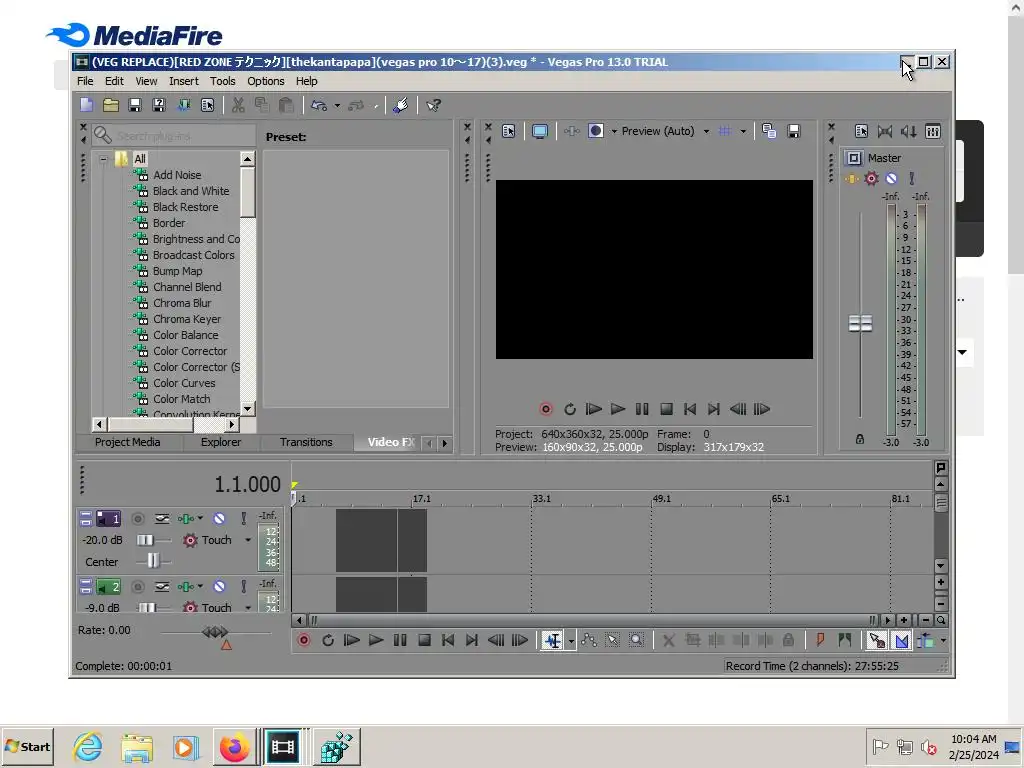1024x768 pixels.
Task: Open the File menu
Action: click(x=85, y=81)
